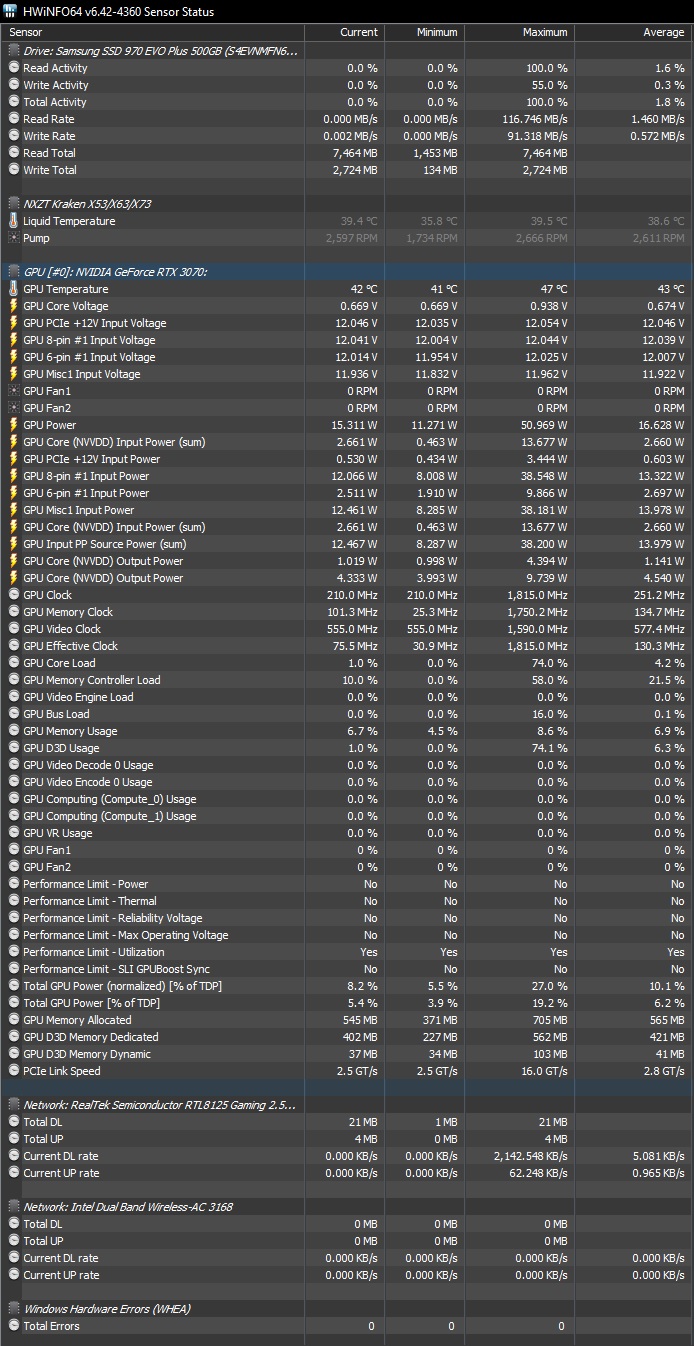The width and height of the screenshot is (698, 1346).
Task: Select Performance Limit - SLI GPUBoost Sync label
Action: tap(117, 969)
